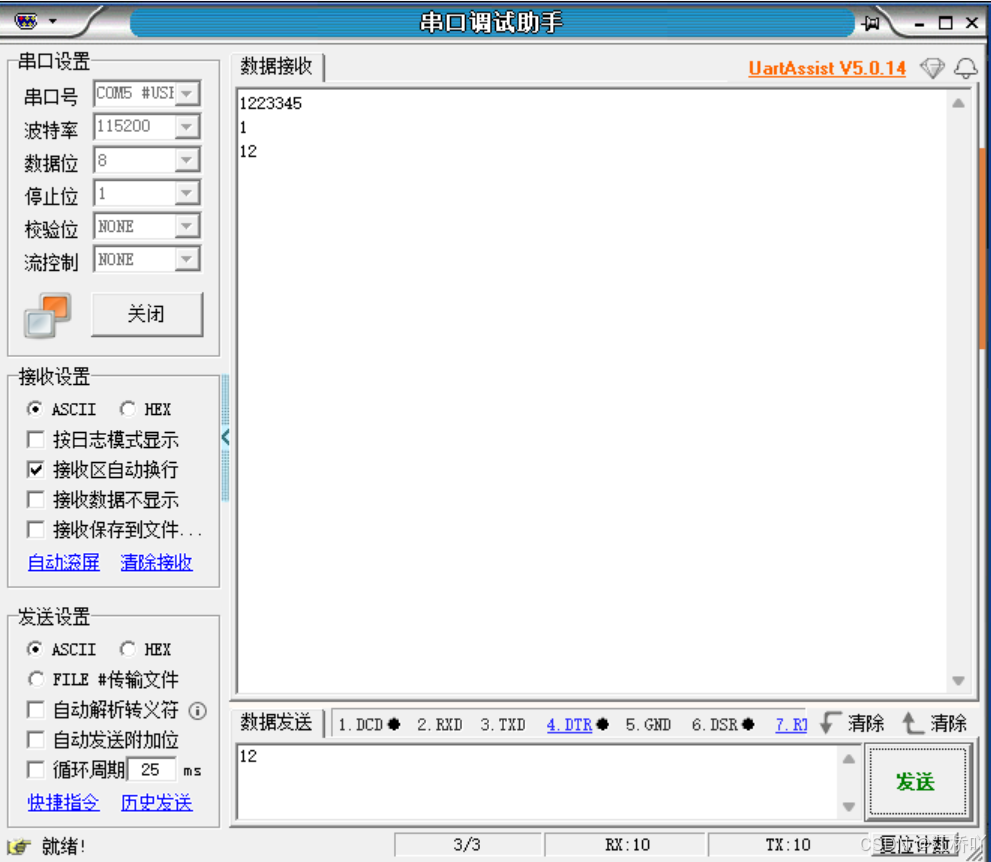The image size is (991, 862).
Task: Click send box scrollbar down arrow
Action: 849,807
